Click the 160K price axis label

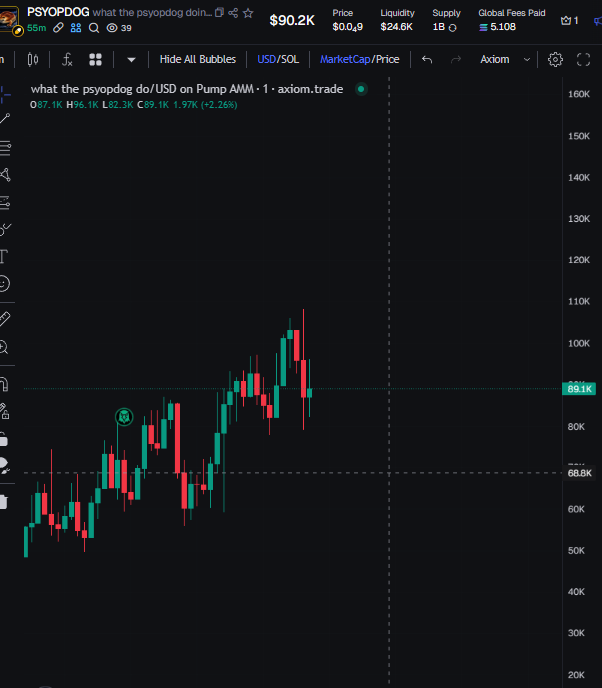point(579,94)
